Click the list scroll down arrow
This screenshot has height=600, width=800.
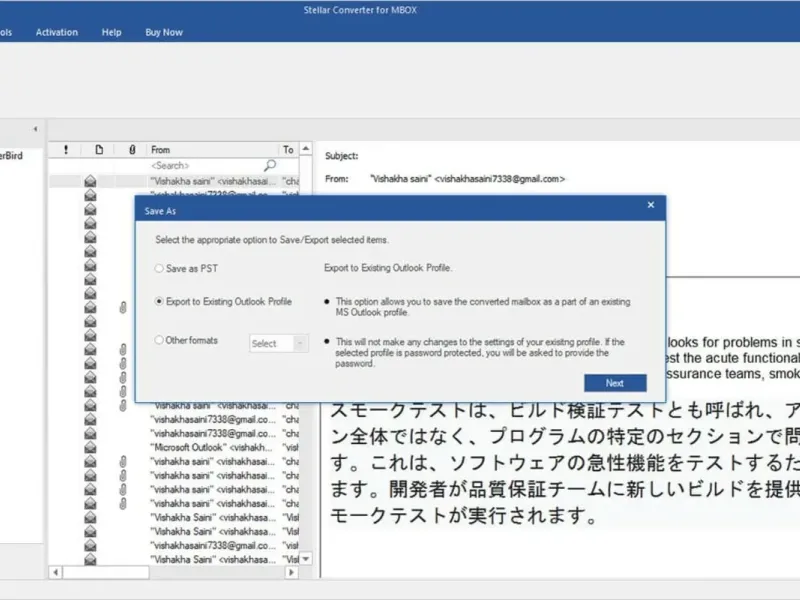coord(306,559)
